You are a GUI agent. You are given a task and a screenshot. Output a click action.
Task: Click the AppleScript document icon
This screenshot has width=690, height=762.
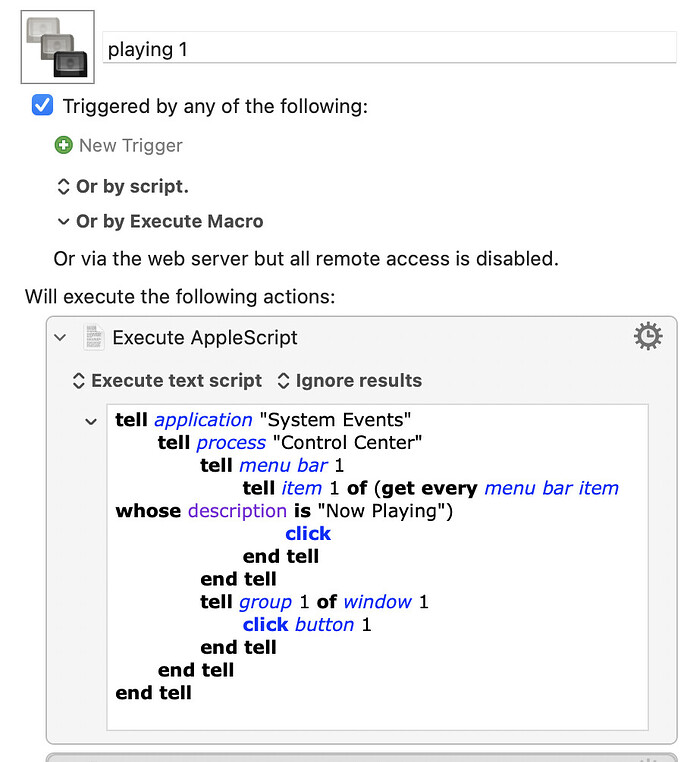pyautogui.click(x=93, y=337)
